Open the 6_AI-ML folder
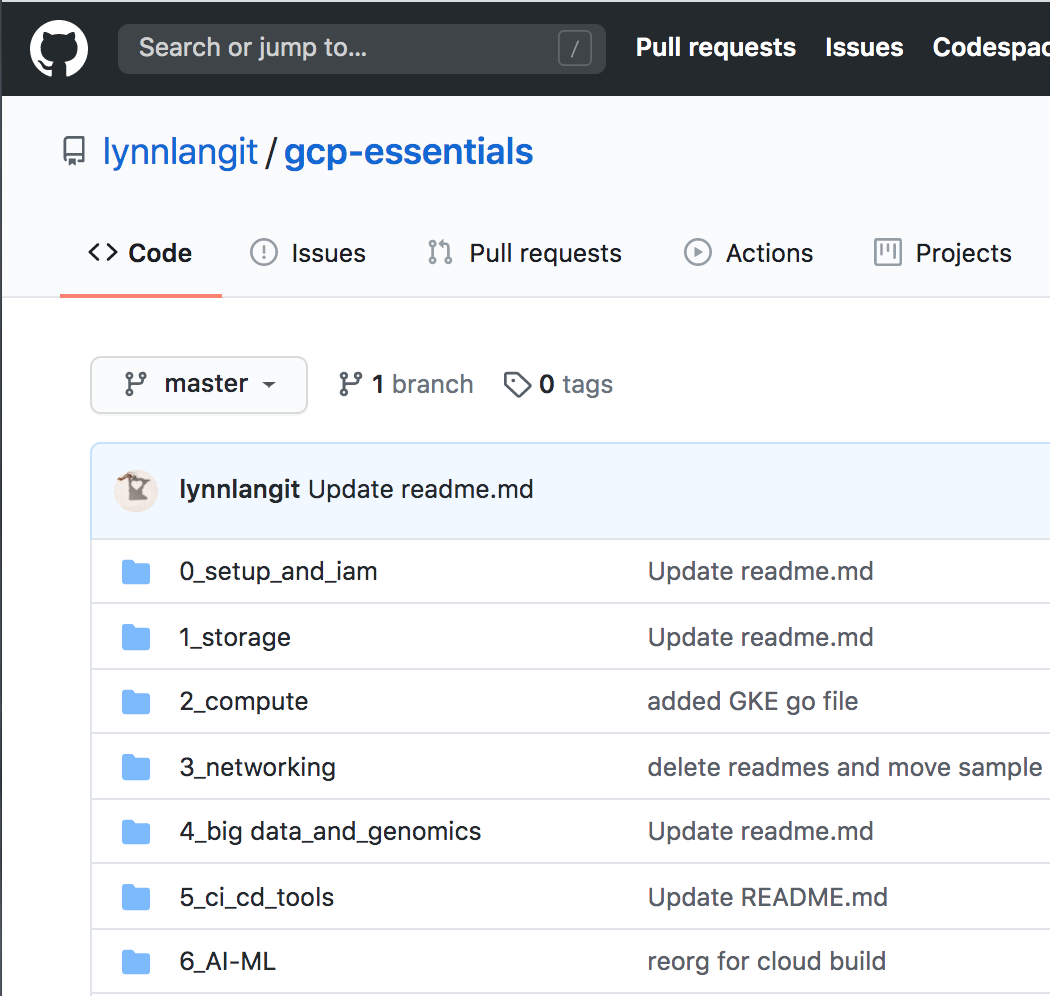1050x996 pixels. click(228, 962)
